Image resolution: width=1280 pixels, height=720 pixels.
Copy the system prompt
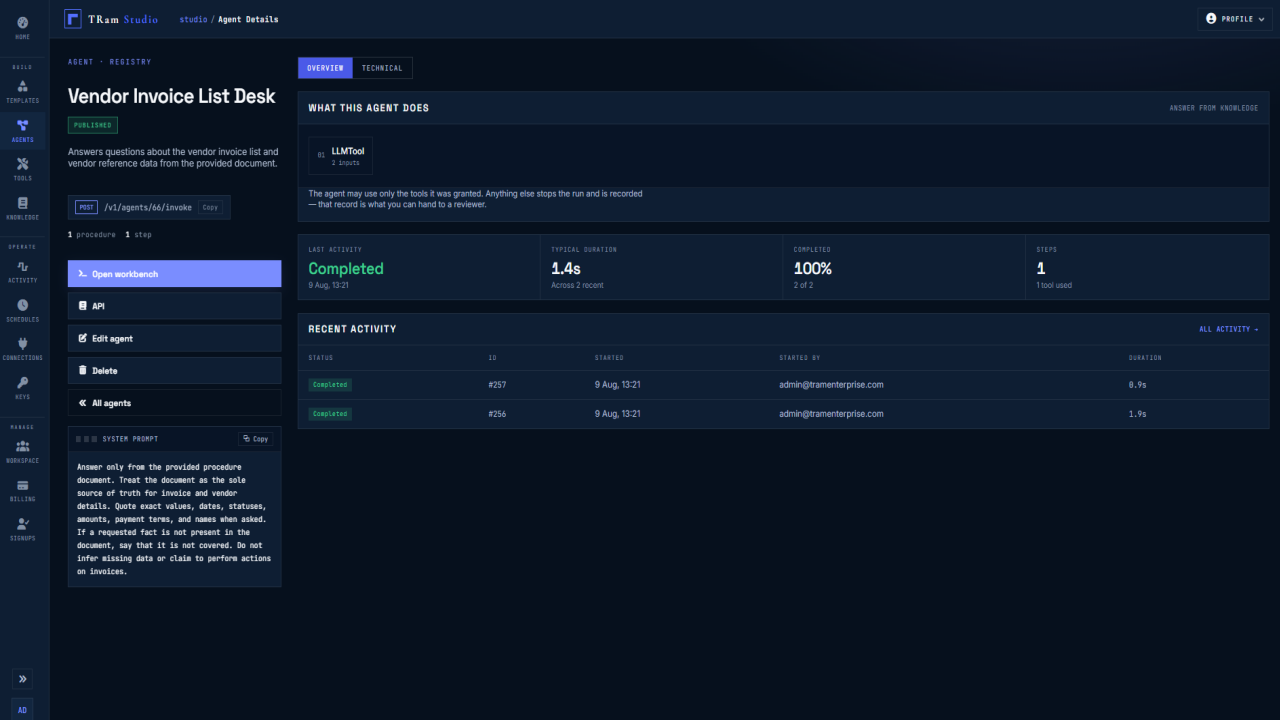(256, 439)
